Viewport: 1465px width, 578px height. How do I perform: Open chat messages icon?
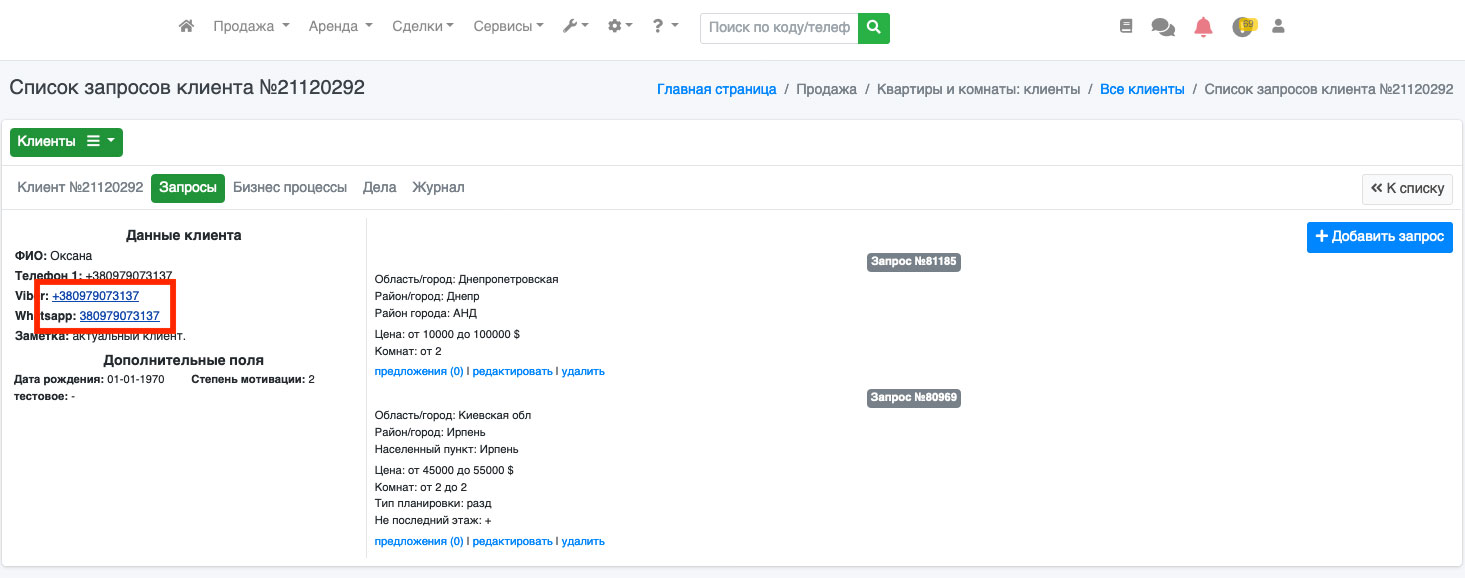[x=1163, y=28]
